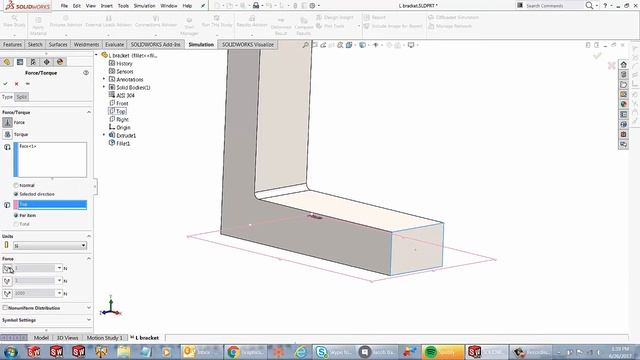Viewport: 640px width, 360px height.
Task: Open Display Style cube icon
Action: (x=362, y=45)
